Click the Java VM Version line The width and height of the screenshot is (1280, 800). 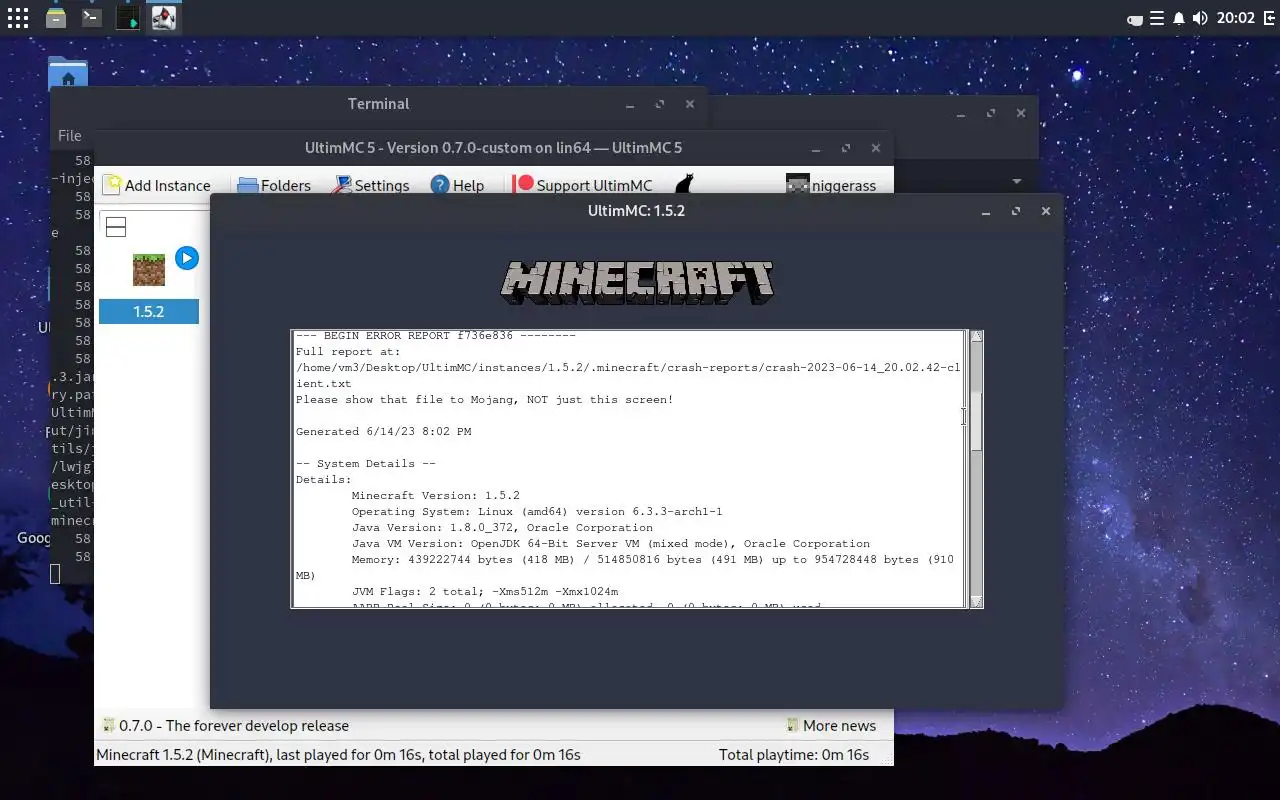(x=610, y=544)
